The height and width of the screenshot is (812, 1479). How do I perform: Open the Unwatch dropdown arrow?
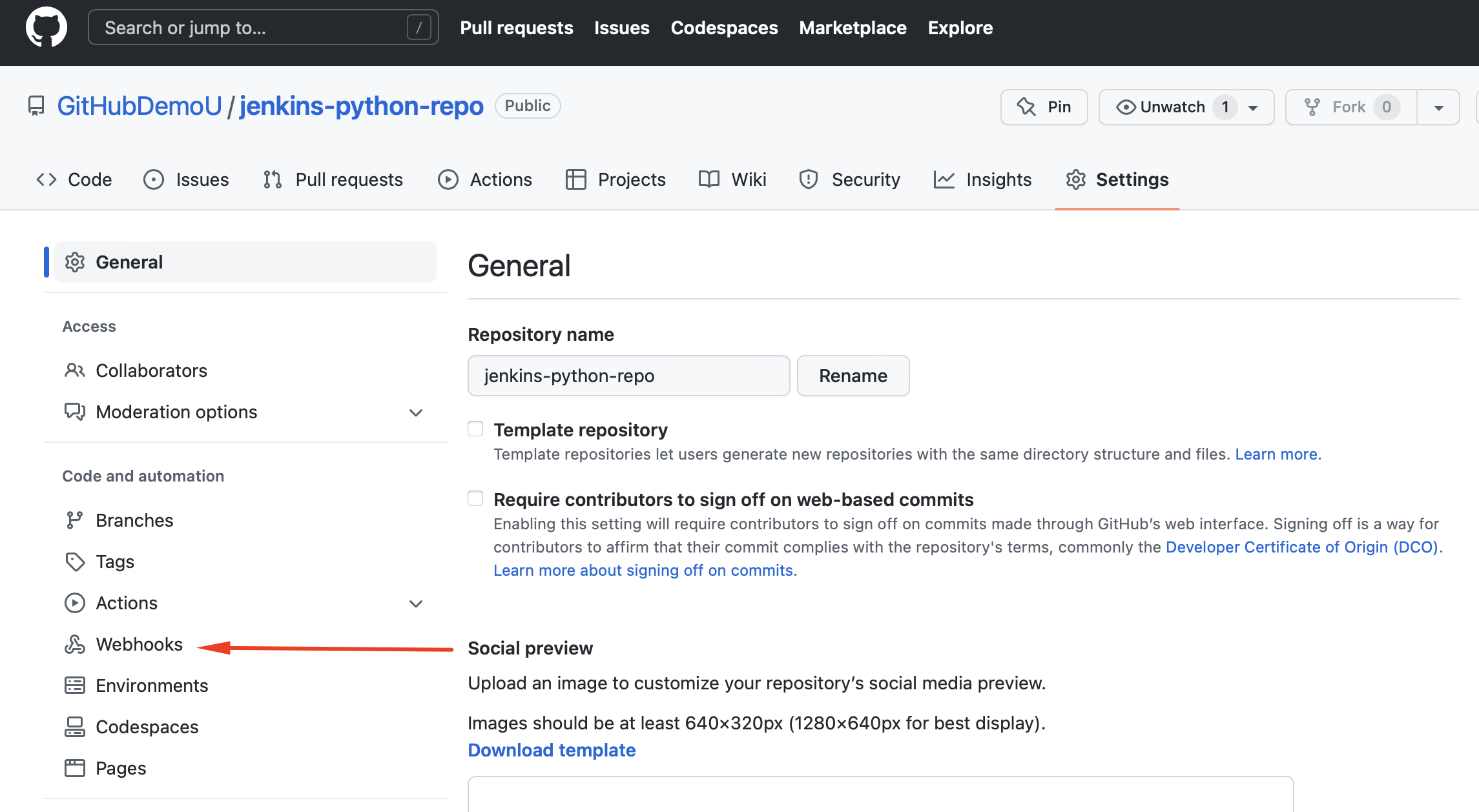pyautogui.click(x=1253, y=108)
